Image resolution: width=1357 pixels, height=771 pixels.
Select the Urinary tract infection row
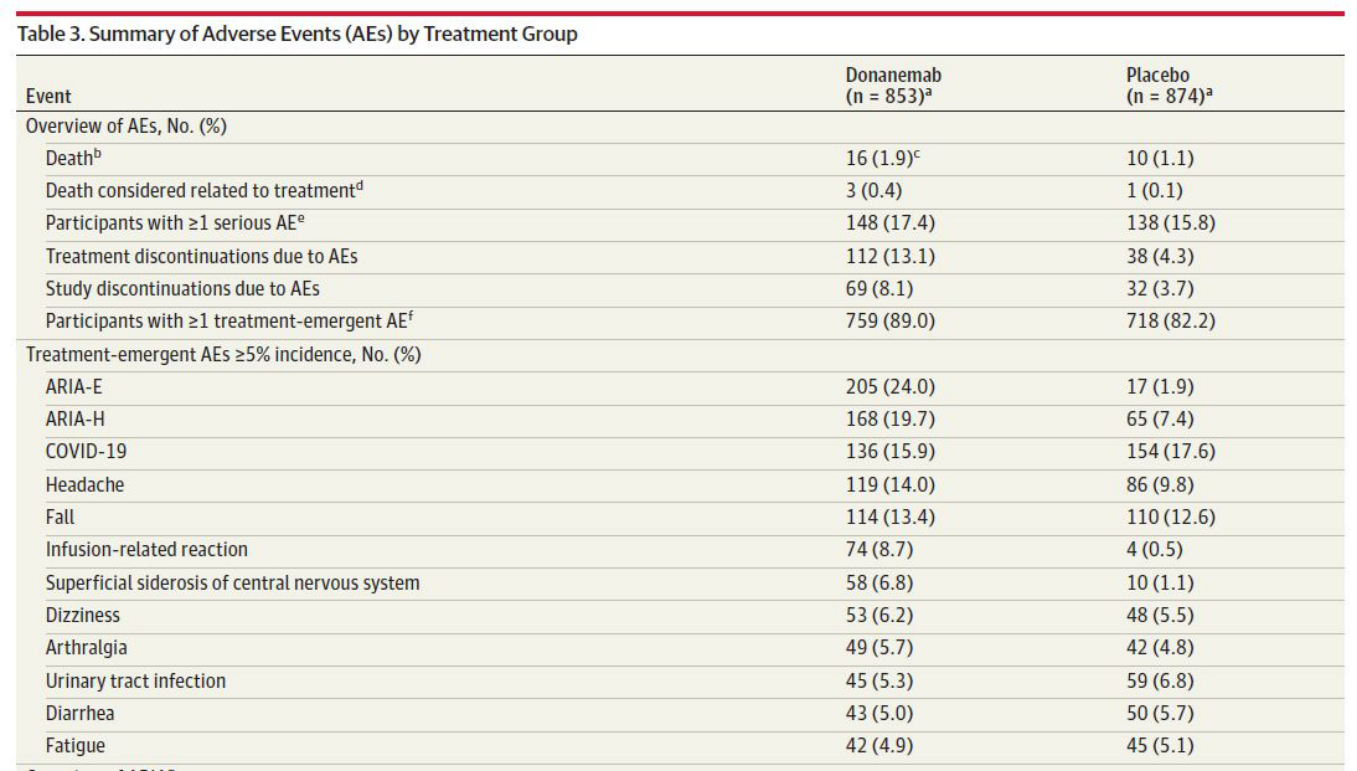tap(679, 681)
